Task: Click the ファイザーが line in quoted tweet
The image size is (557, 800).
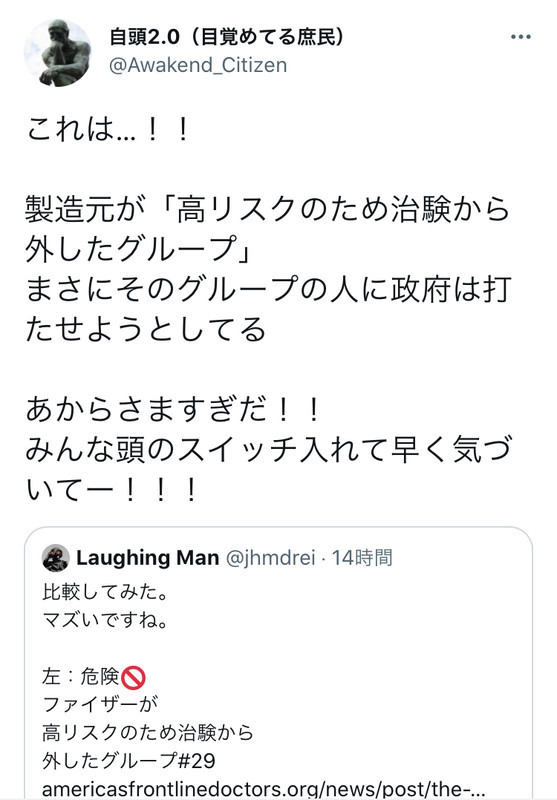Action: (x=100, y=705)
